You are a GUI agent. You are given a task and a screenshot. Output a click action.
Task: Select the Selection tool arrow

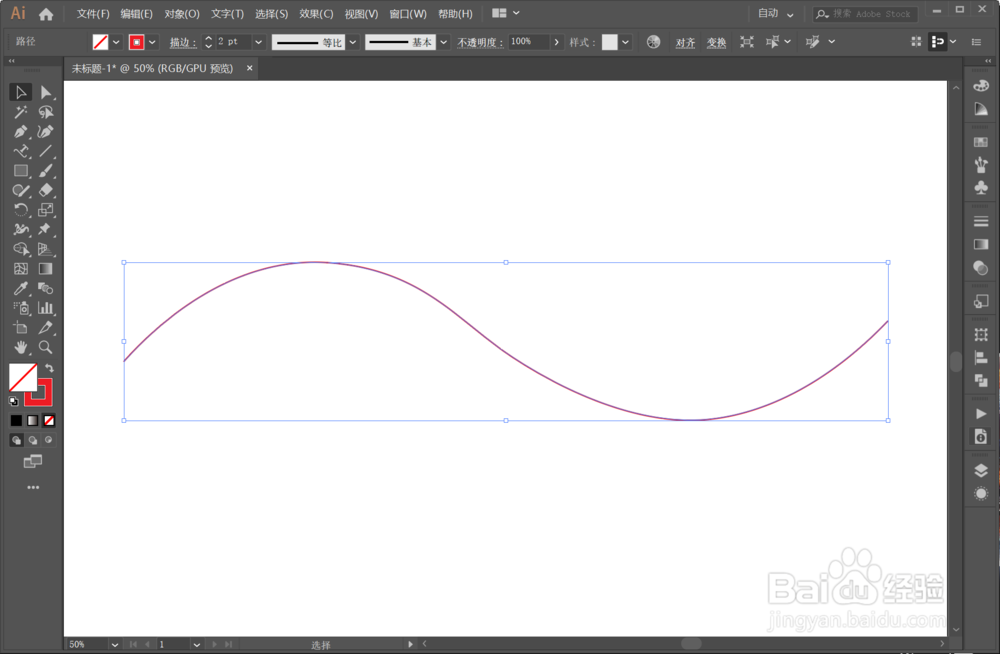click(x=20, y=93)
